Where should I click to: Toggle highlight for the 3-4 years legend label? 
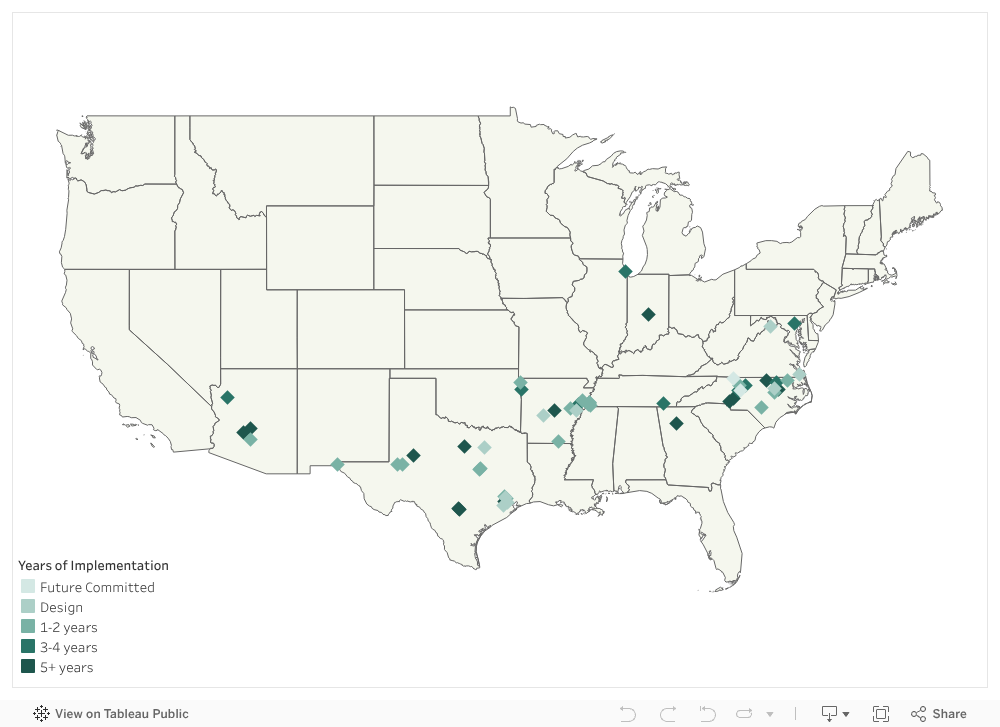68,647
